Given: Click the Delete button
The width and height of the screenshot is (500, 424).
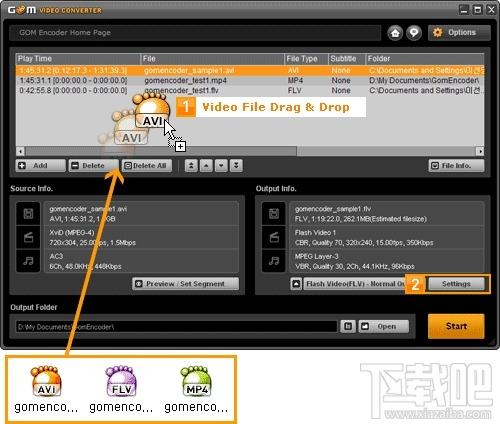Looking at the screenshot, I should coord(94,166).
